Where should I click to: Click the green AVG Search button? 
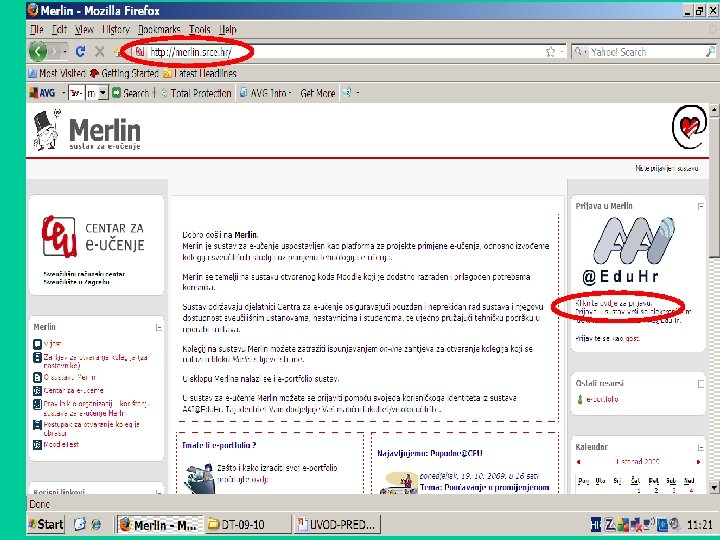tap(130, 93)
